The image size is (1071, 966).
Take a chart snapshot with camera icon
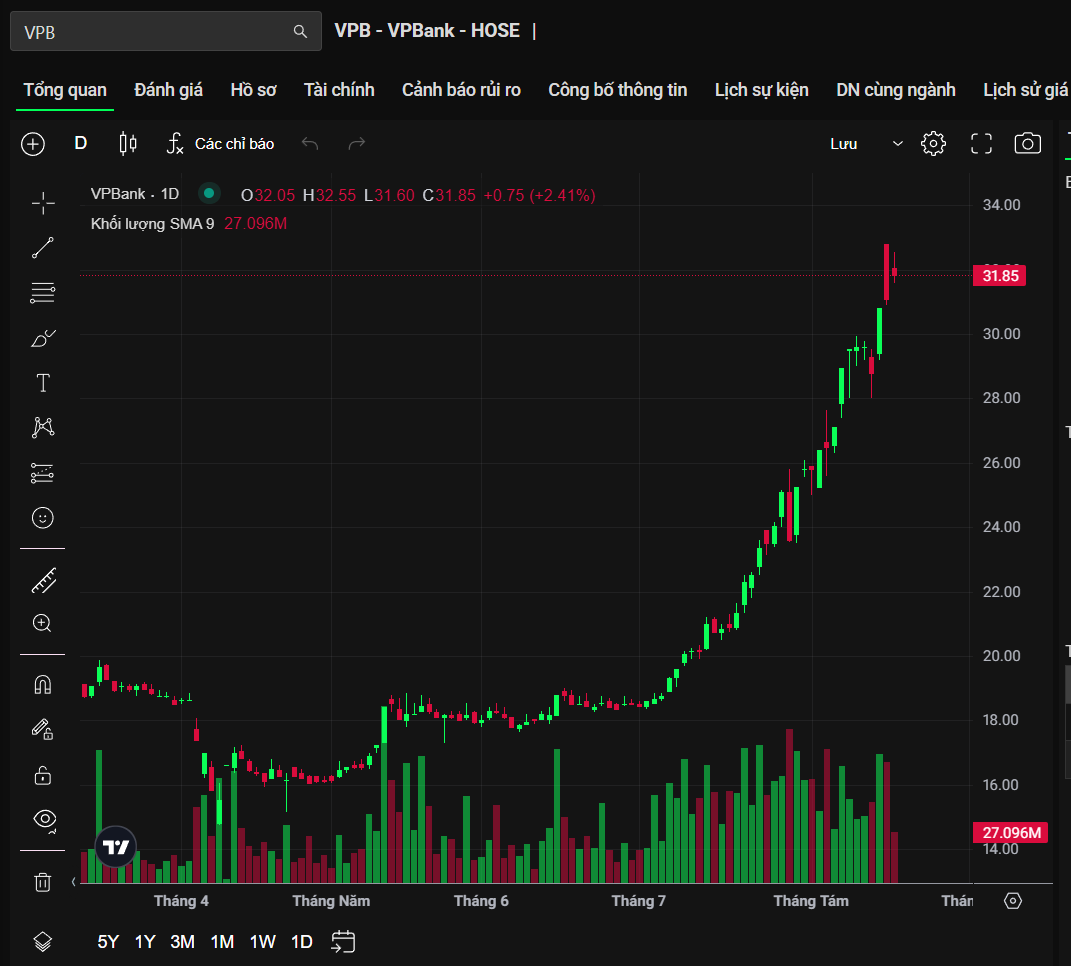pyautogui.click(x=1027, y=143)
